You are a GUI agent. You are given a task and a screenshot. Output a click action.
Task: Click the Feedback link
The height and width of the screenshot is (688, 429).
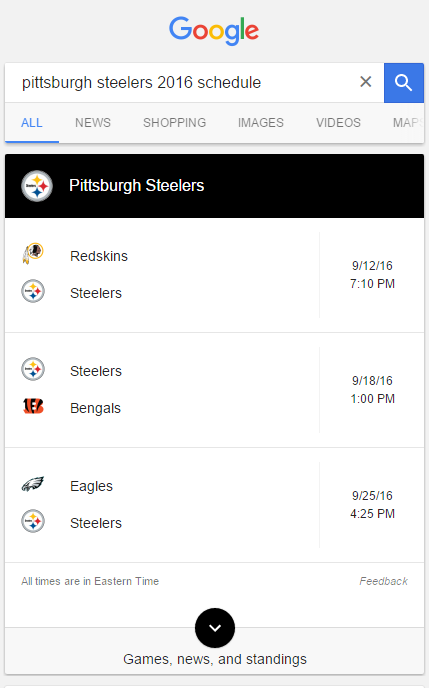pos(383,581)
